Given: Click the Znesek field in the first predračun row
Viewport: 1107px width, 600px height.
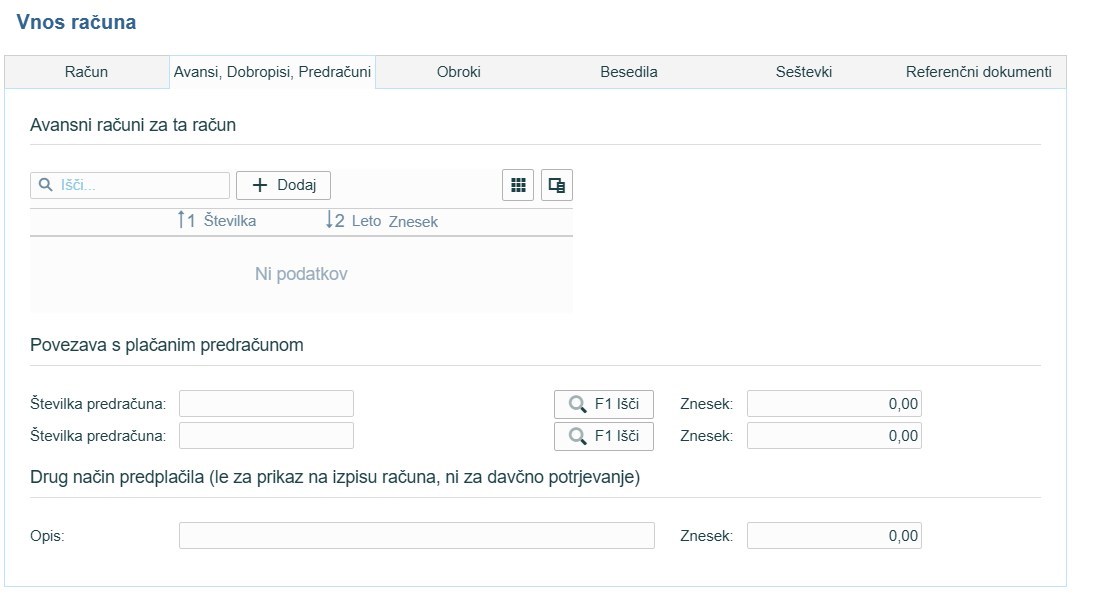Looking at the screenshot, I should 833,404.
